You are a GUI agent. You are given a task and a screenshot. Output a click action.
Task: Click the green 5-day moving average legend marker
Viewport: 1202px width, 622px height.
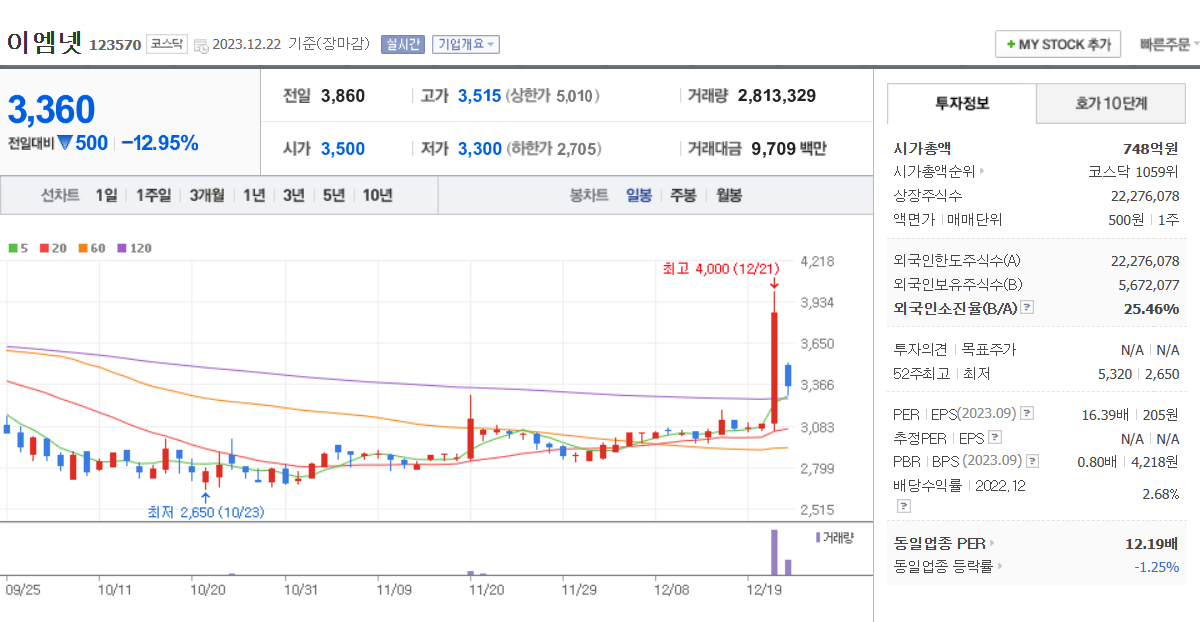pyautogui.click(x=11, y=248)
